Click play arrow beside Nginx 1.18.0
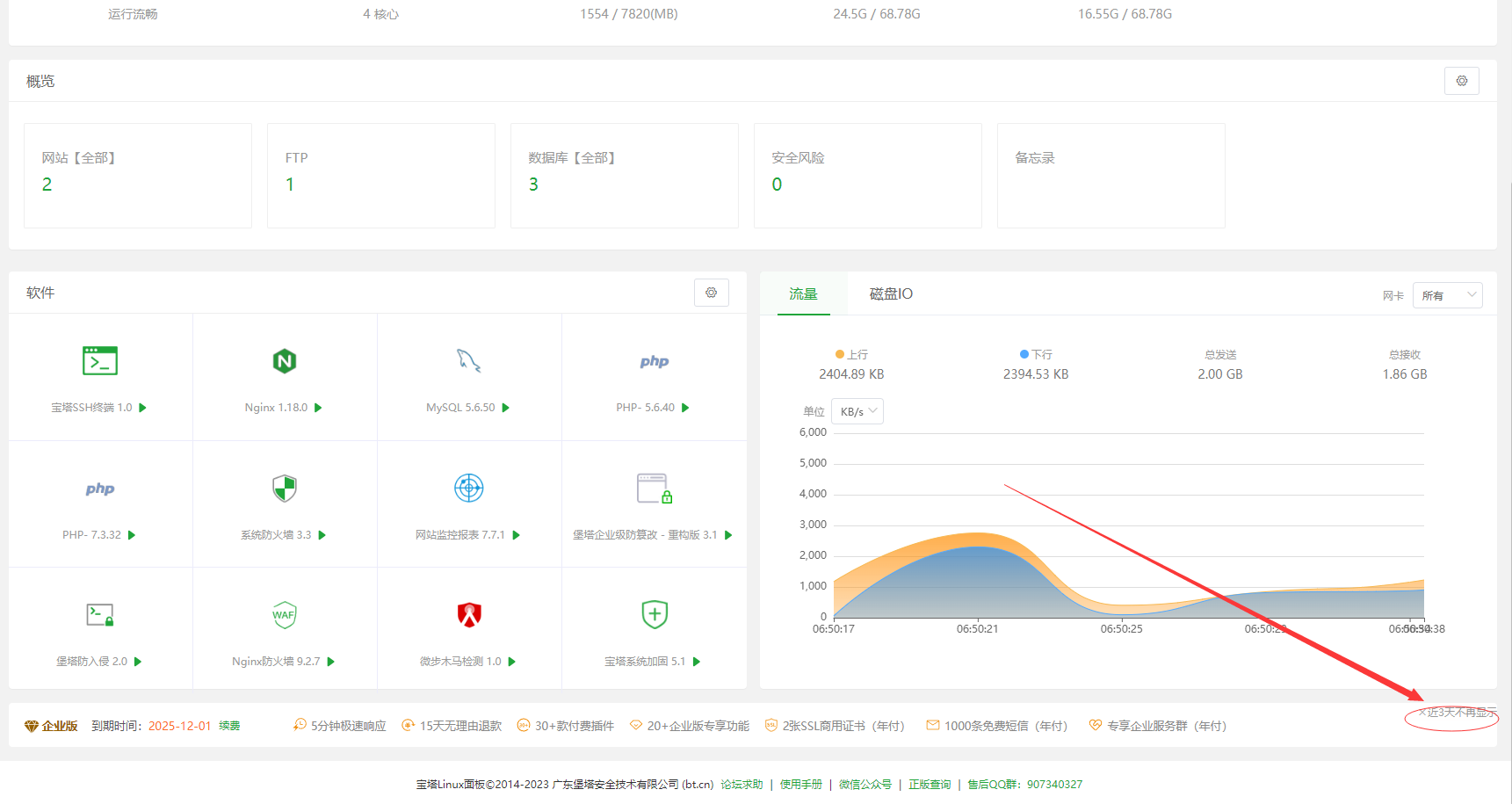Viewport: 1512px width, 804px height. pyautogui.click(x=318, y=408)
